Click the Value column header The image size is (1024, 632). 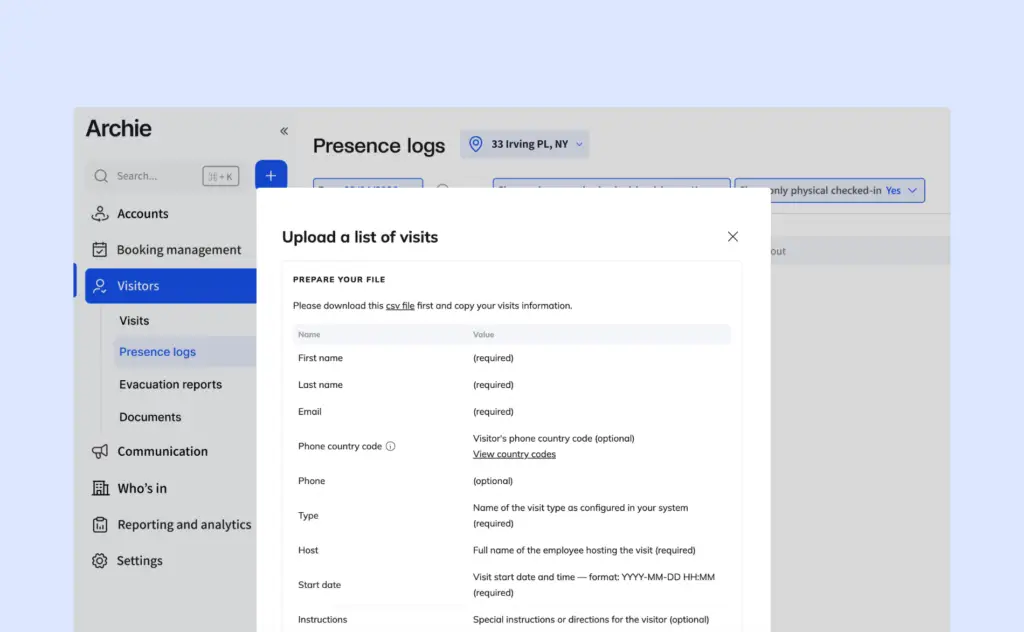tap(483, 334)
